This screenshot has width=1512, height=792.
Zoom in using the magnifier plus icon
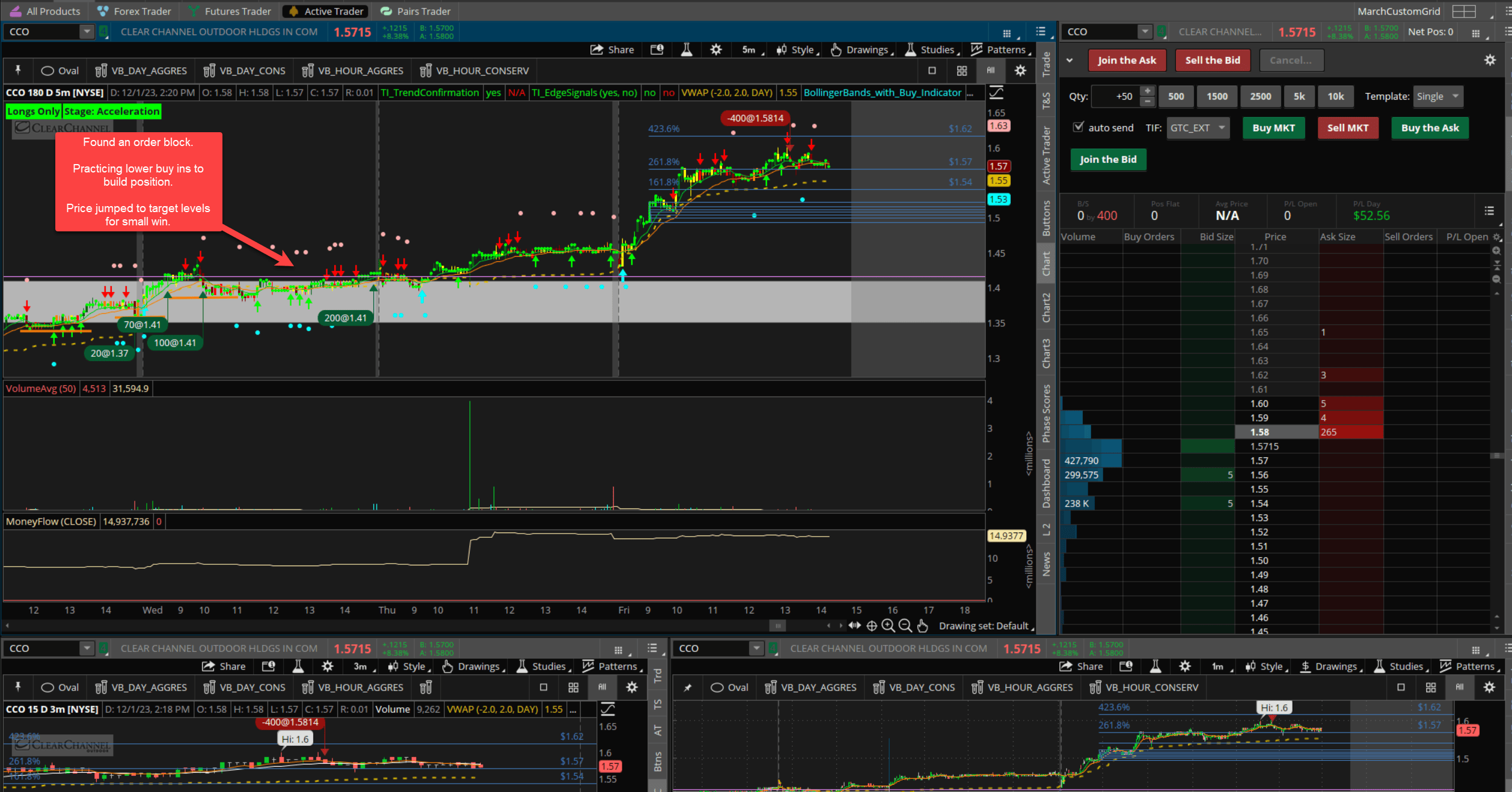pos(888,626)
